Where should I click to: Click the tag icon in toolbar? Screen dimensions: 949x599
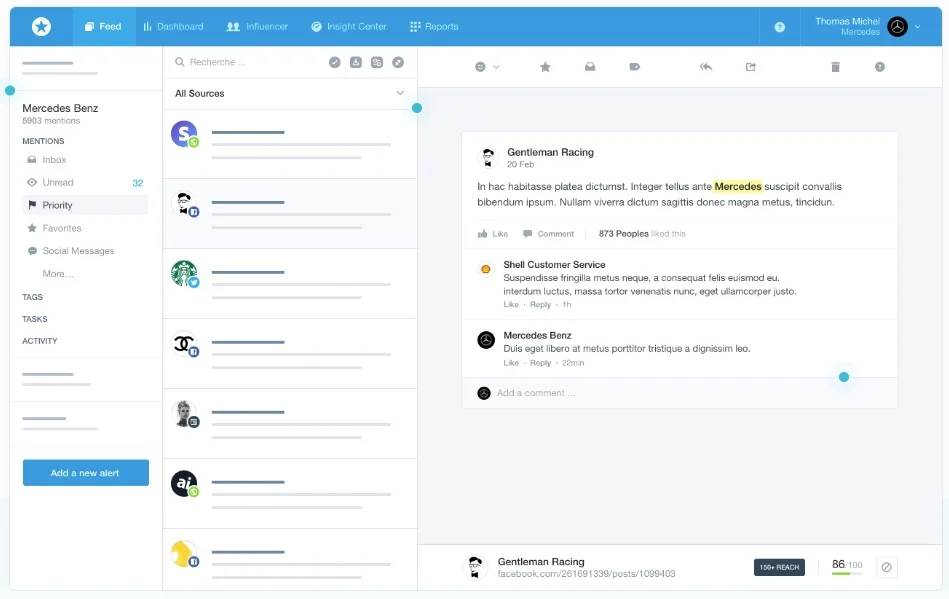click(x=635, y=67)
